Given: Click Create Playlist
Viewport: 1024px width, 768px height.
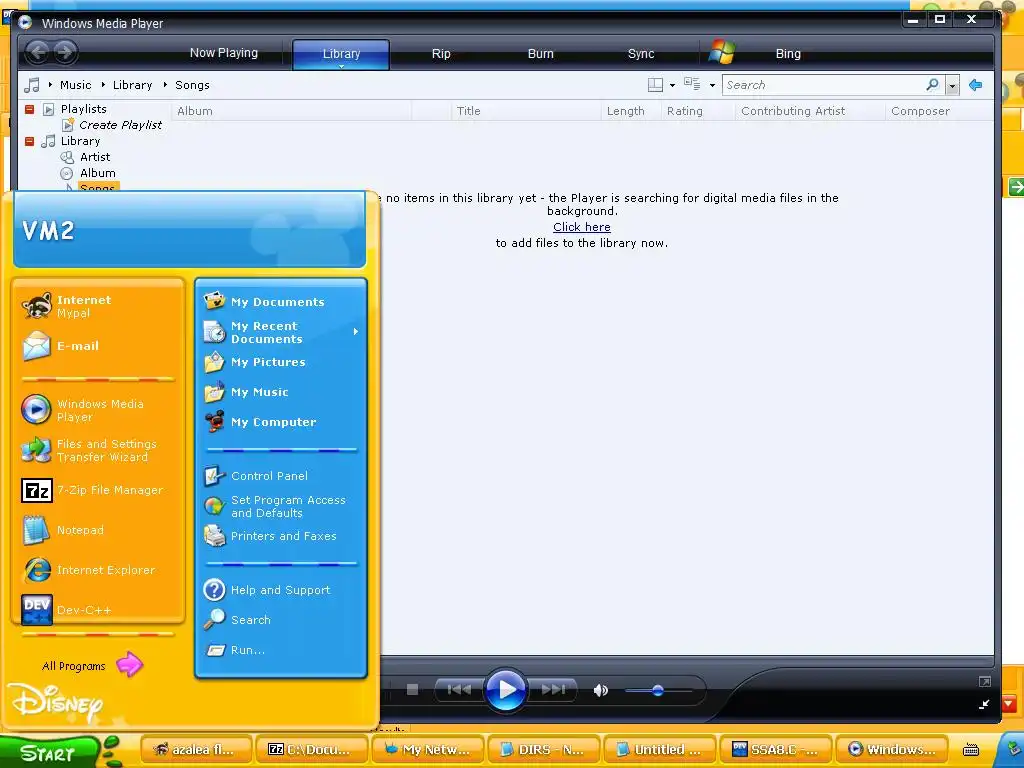Looking at the screenshot, I should tap(120, 125).
